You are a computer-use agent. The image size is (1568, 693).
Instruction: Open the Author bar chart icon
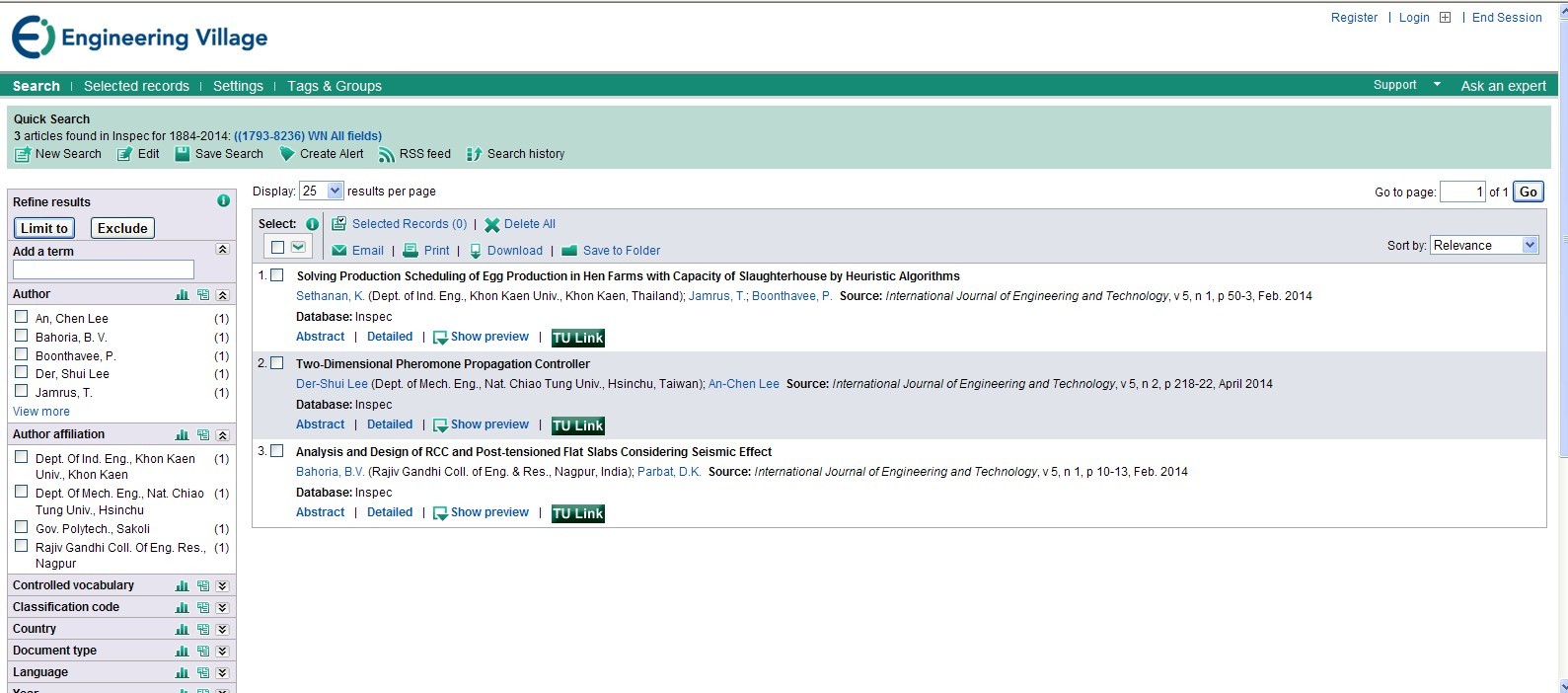[x=182, y=295]
